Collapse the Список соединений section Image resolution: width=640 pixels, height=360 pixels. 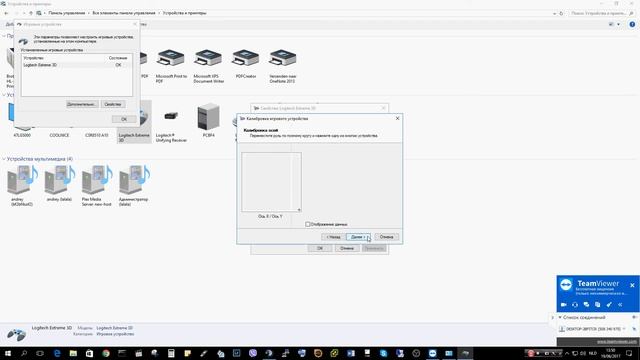coord(560,317)
